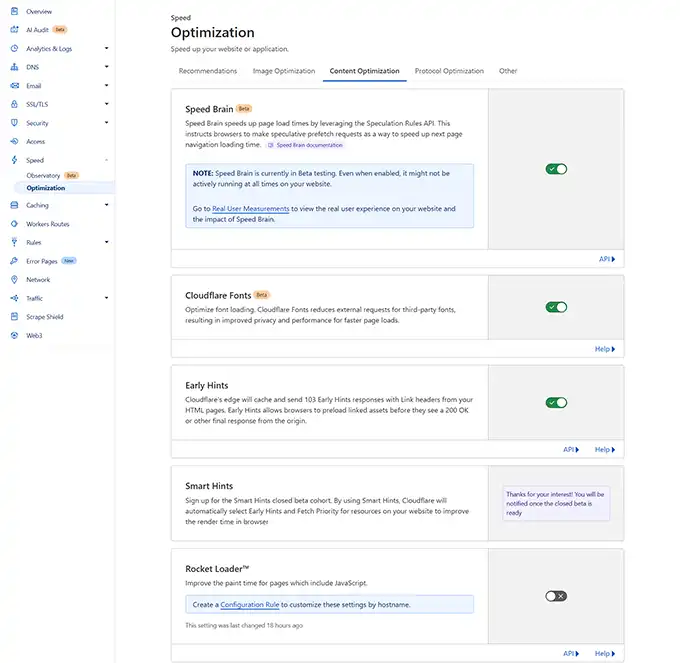Switch to the Recommendations tab
Screen dimensions: 680x663
point(208,71)
